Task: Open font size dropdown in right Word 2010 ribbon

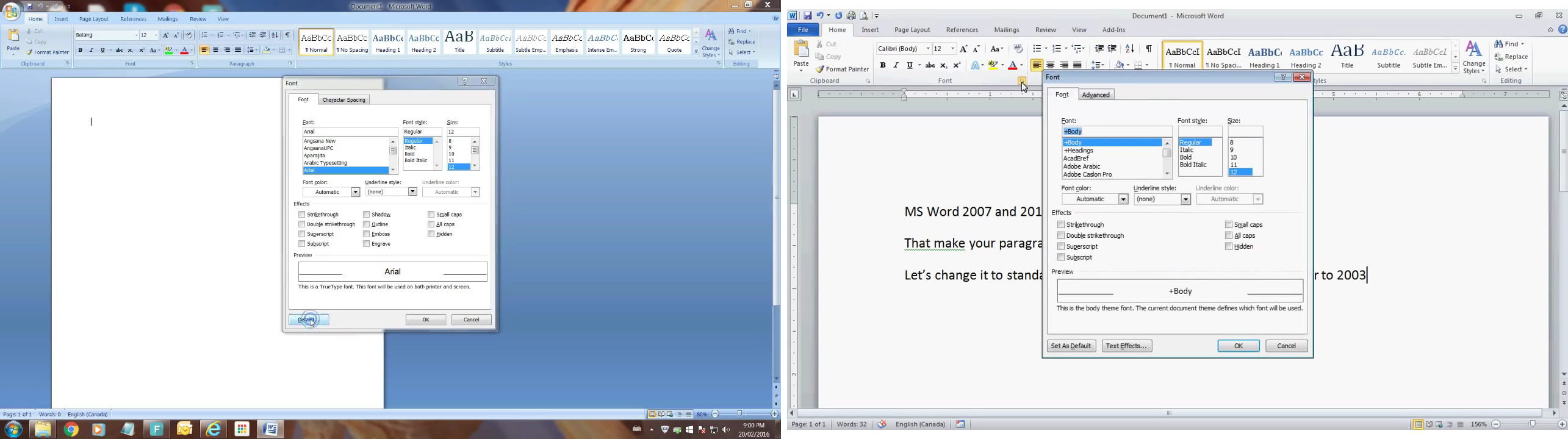Action: pyautogui.click(x=952, y=49)
